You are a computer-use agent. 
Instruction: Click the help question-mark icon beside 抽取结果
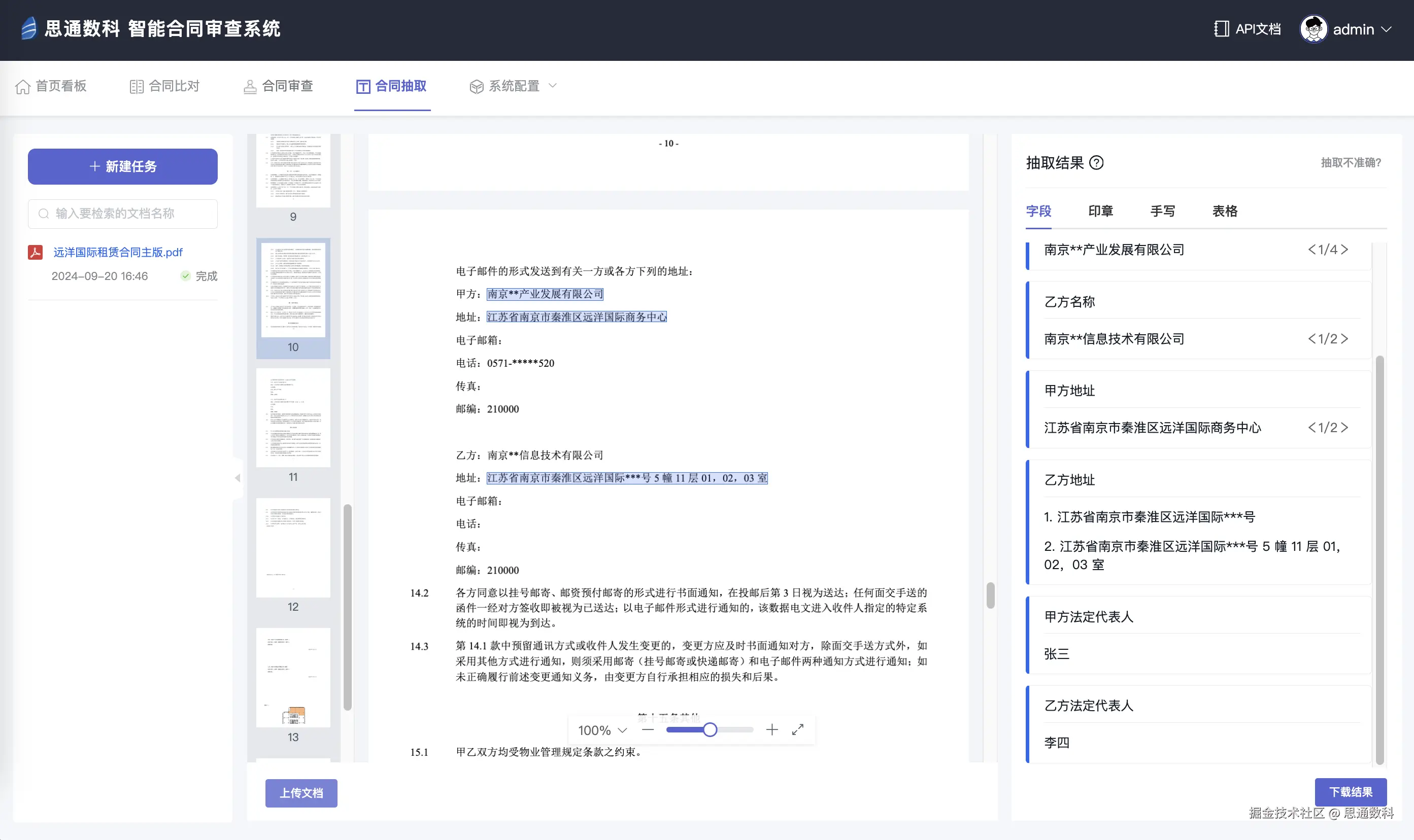[1096, 163]
